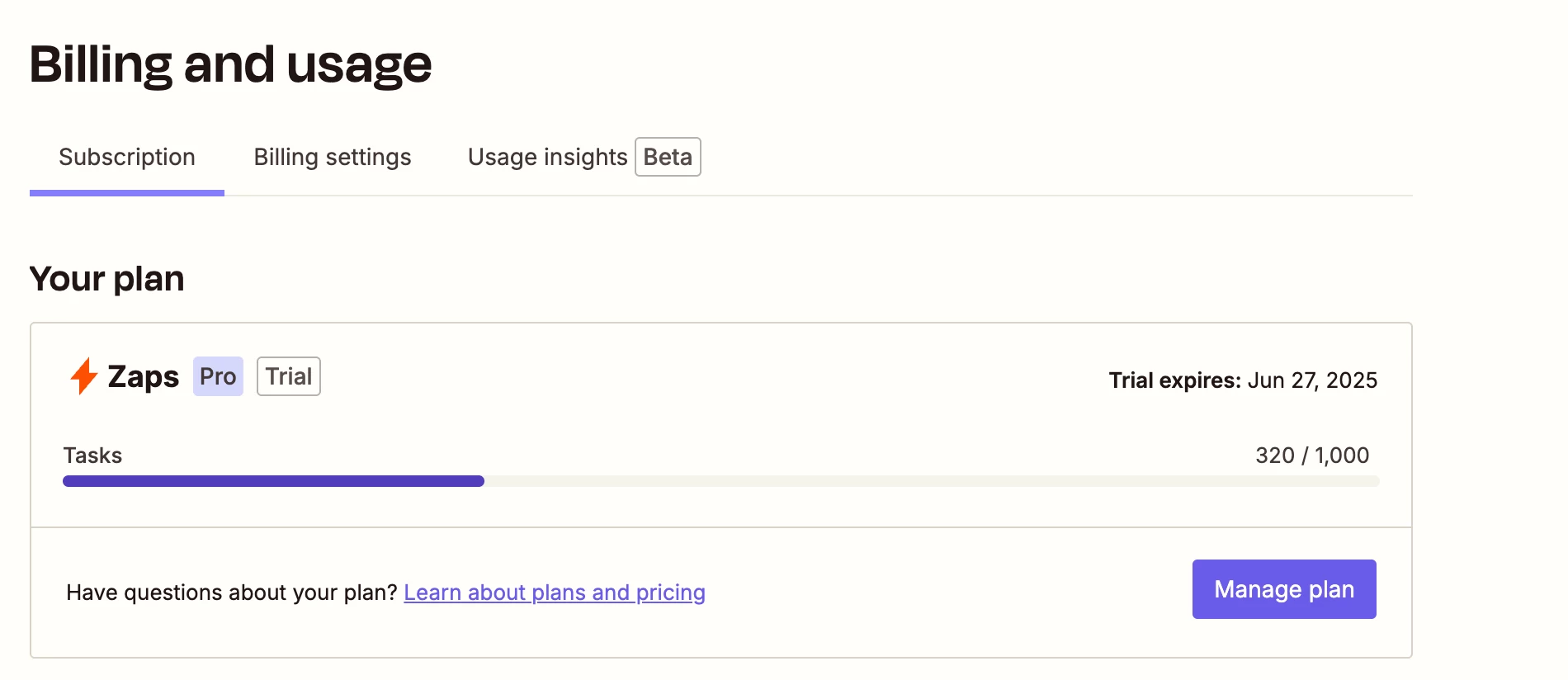Click the Trial badge next to Pro
This screenshot has width=1568, height=680.
pyautogui.click(x=289, y=376)
